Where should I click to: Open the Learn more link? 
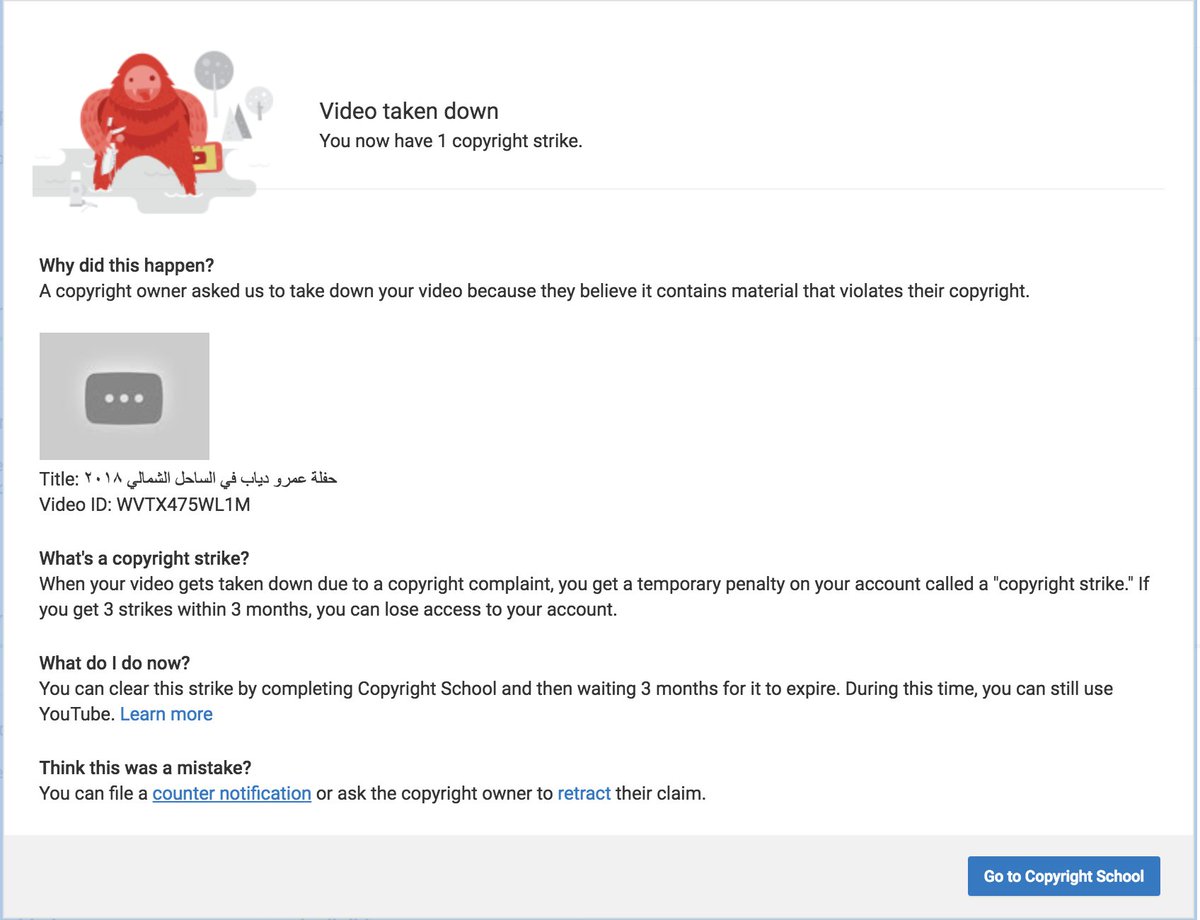pyautogui.click(x=166, y=714)
